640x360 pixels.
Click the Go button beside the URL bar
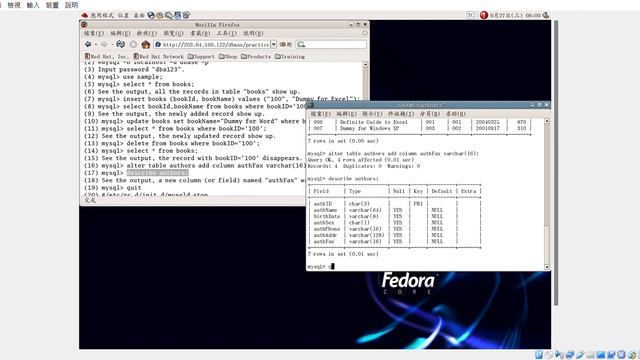(x=286, y=44)
